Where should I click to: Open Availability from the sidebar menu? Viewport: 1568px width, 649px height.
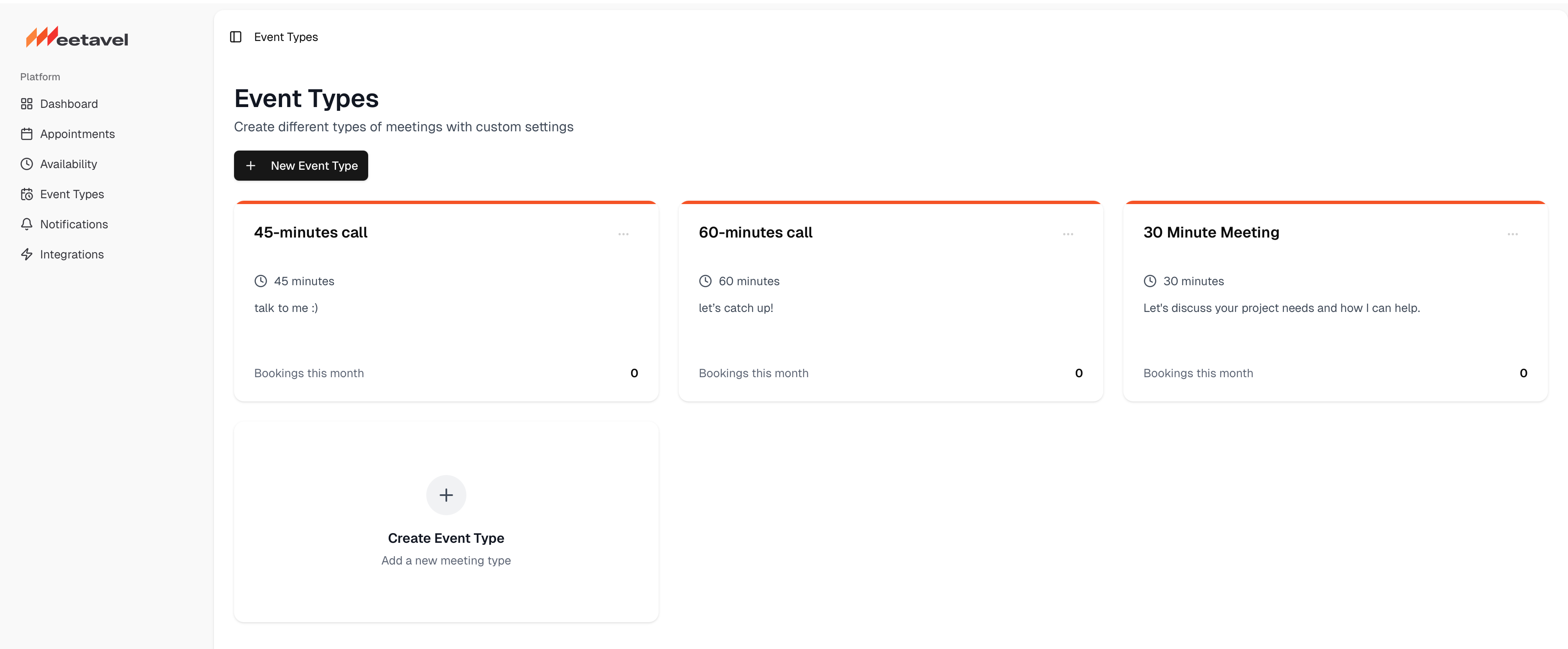coord(68,164)
